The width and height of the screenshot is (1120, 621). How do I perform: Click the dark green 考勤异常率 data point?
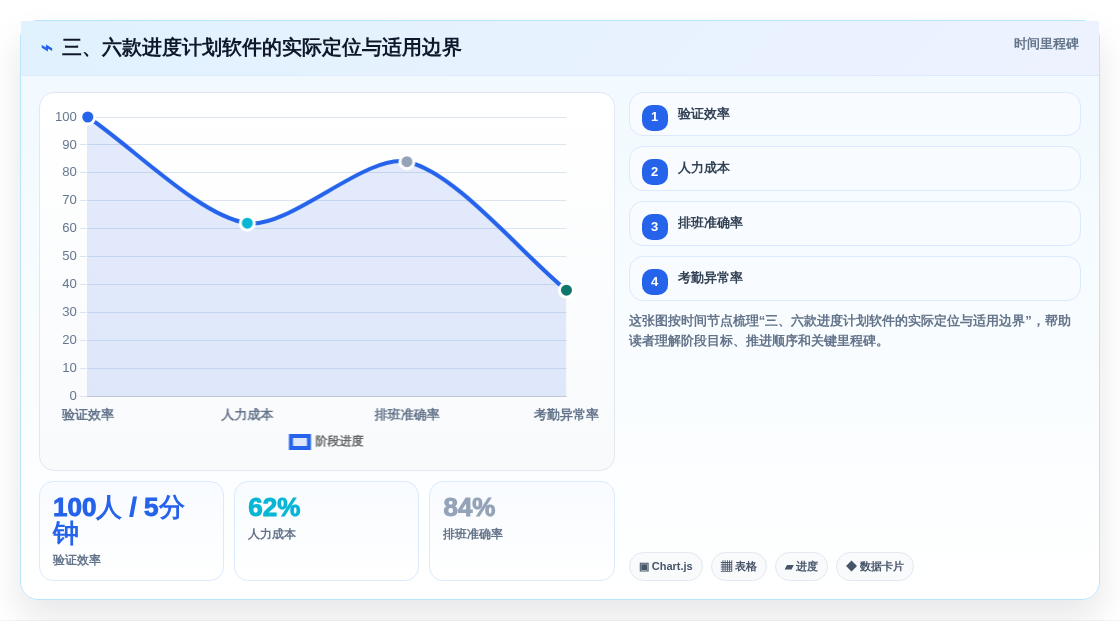coord(566,290)
